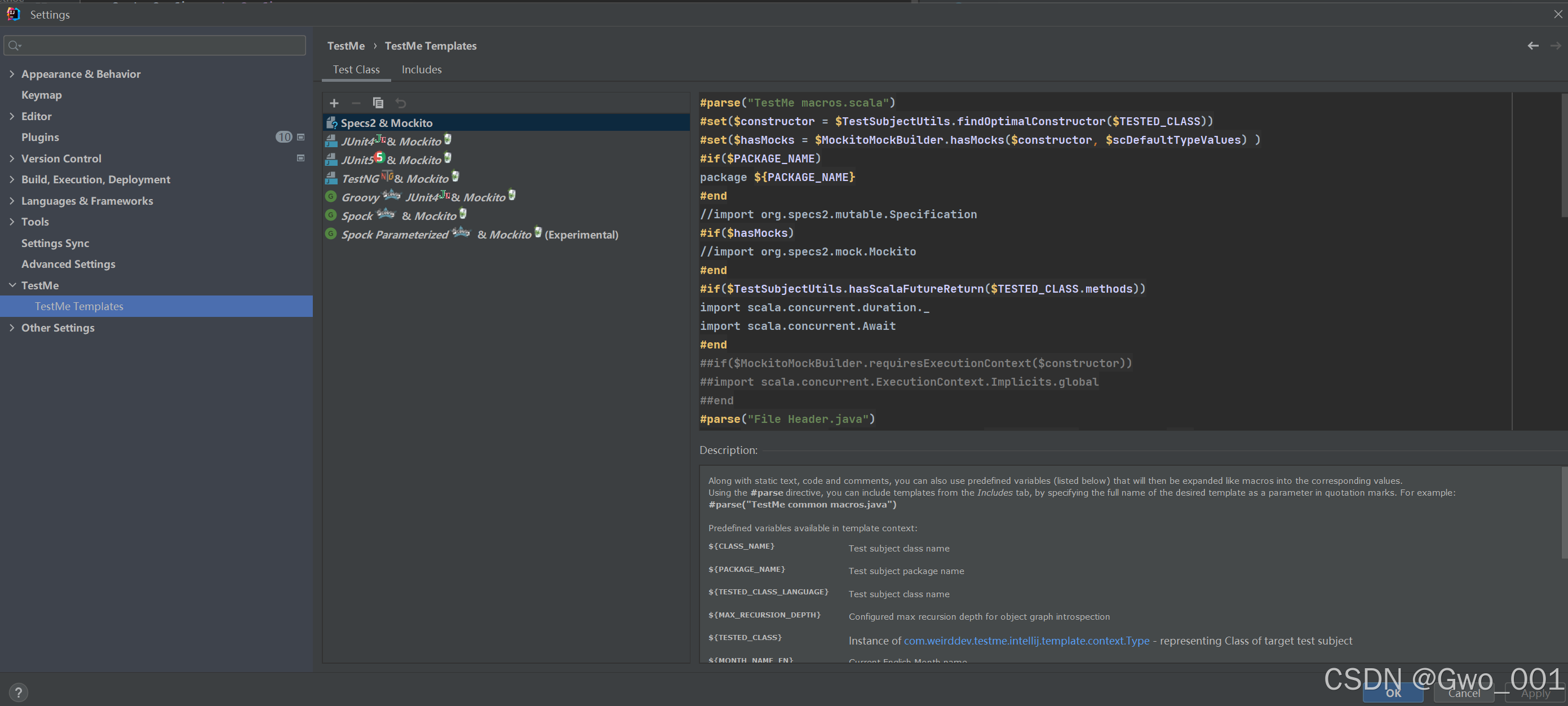Select TestMe Templates in the tree
Screen dimensions: 1568x706
[157, 306]
